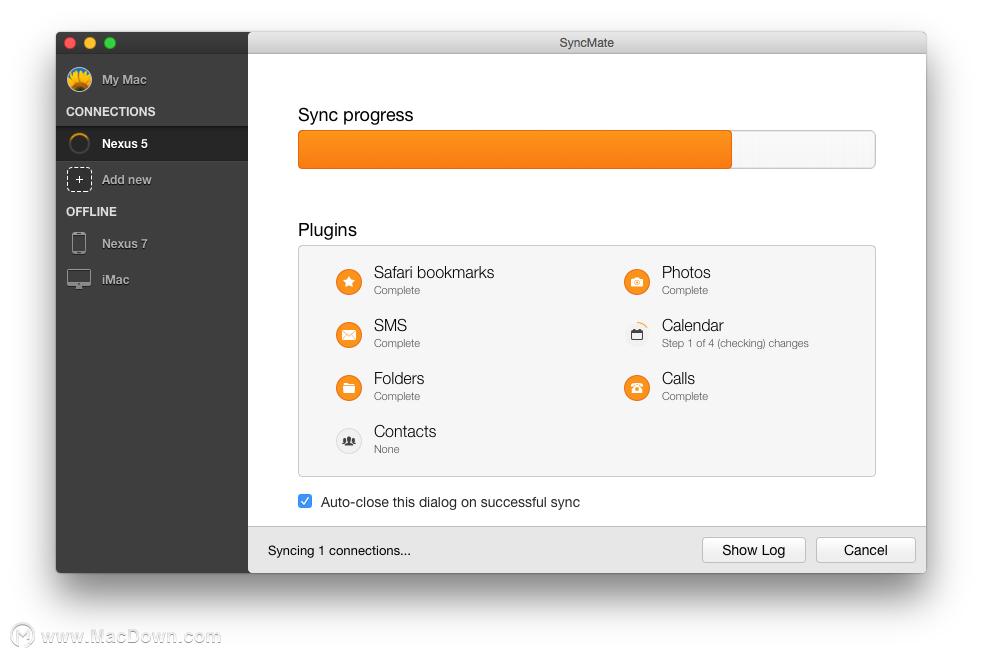The height and width of the screenshot is (653, 982).
Task: Click the Add new plus icon
Action: tap(80, 179)
